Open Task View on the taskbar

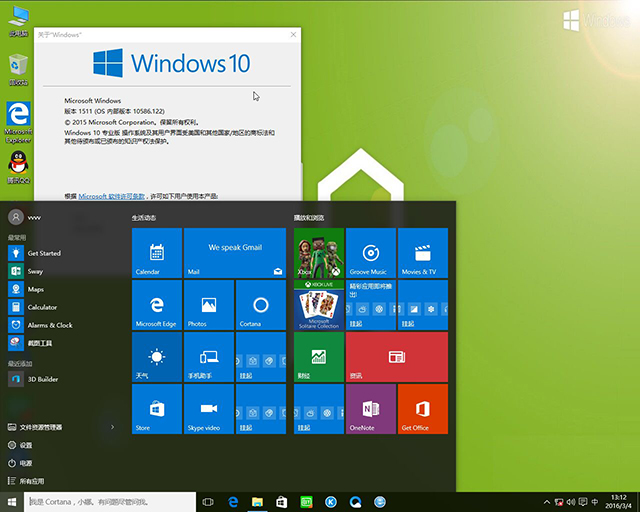click(209, 501)
